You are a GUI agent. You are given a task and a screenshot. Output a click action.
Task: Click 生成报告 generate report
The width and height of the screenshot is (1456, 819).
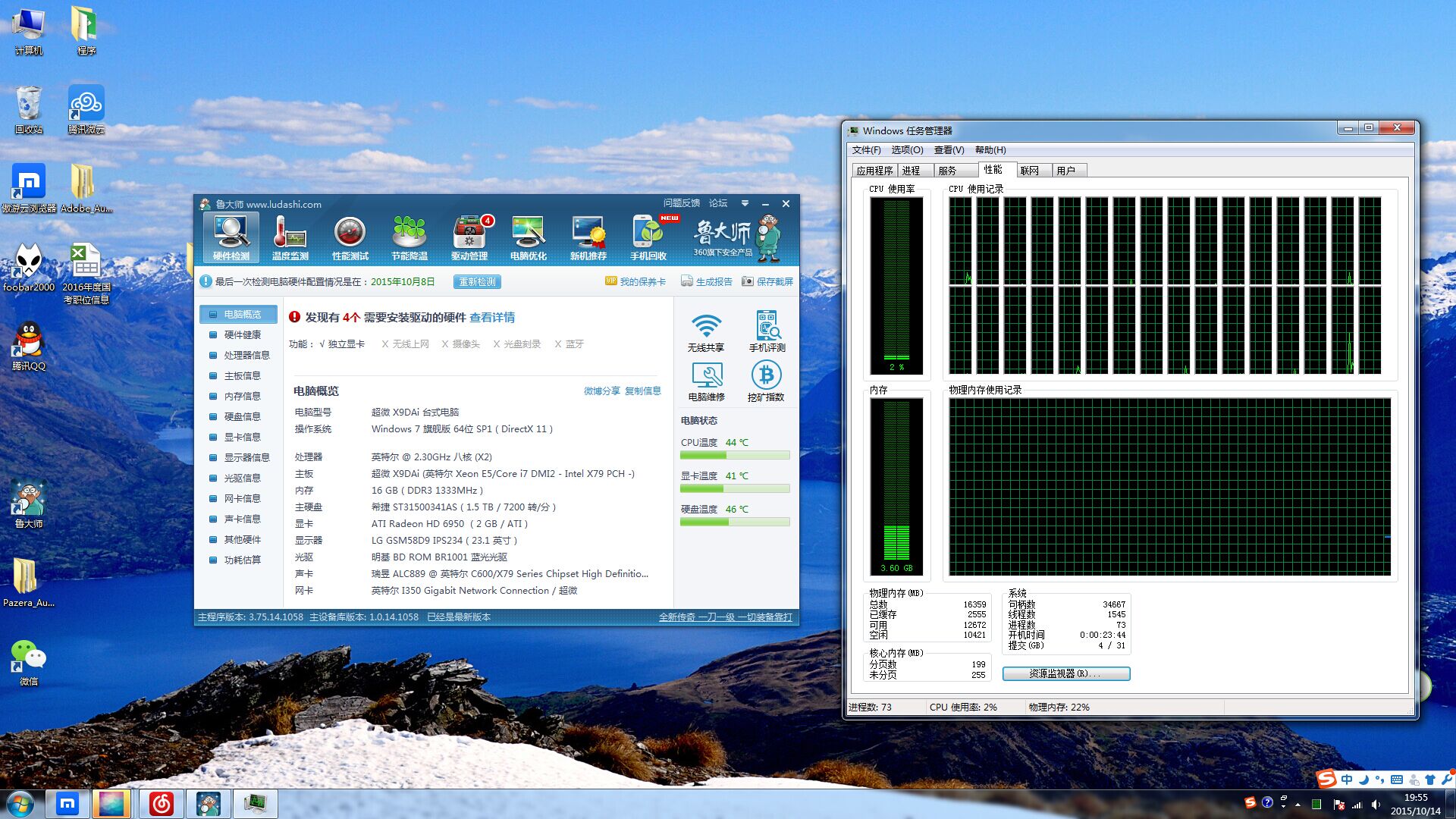click(x=708, y=281)
